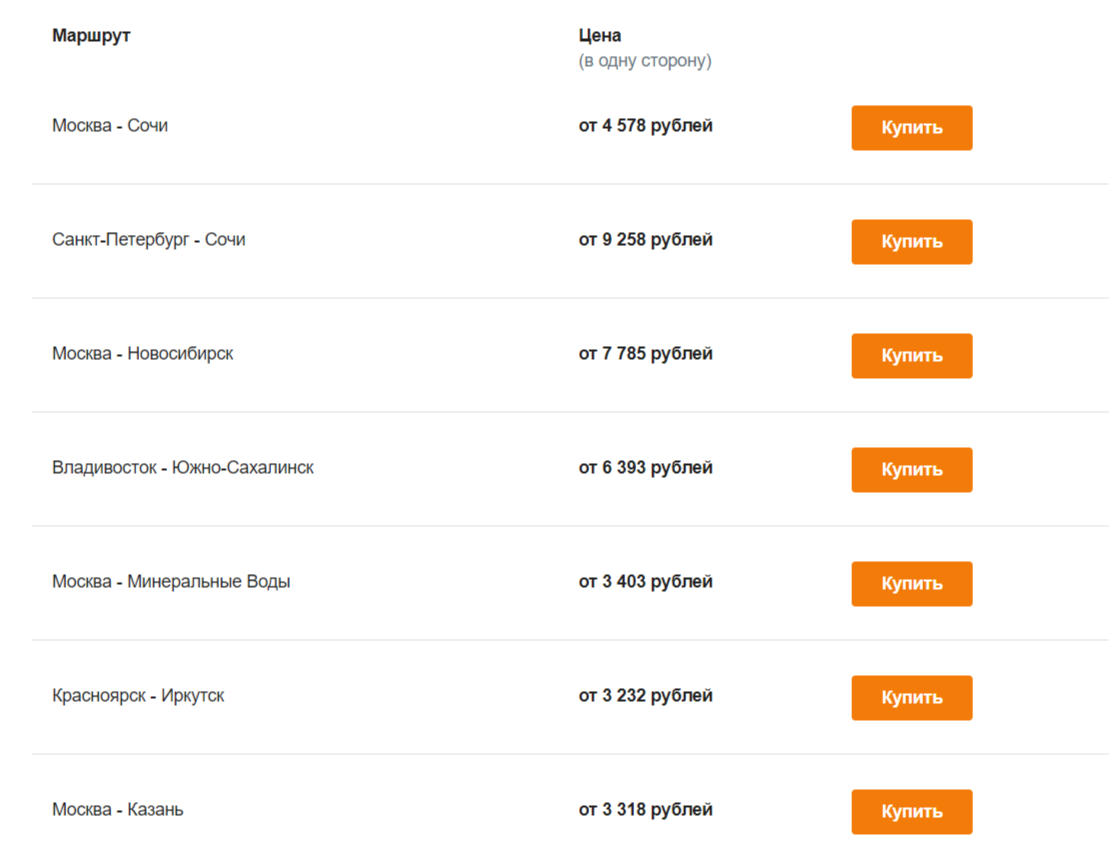Select the Москва - Минеральные Воды route

point(171,582)
